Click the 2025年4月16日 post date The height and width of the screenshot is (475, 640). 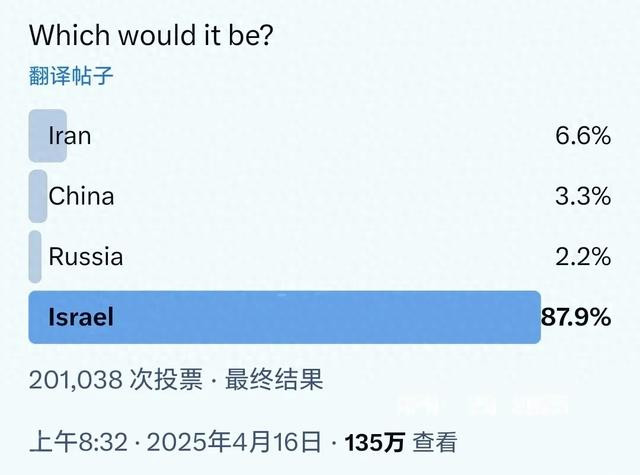pos(234,442)
